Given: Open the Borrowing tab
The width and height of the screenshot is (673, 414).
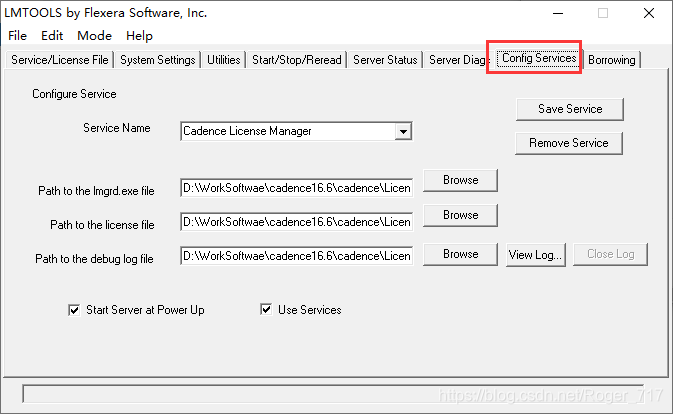Looking at the screenshot, I should [611, 60].
